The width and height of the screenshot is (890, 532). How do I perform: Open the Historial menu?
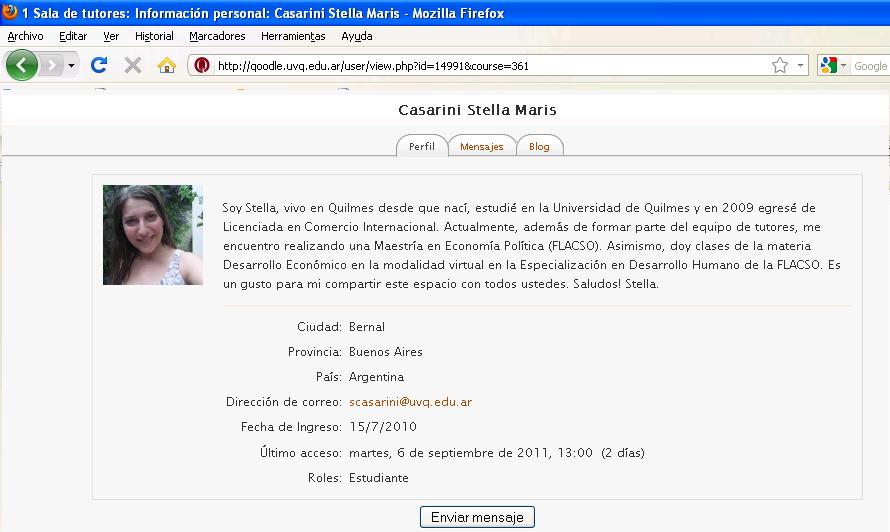pyautogui.click(x=154, y=36)
